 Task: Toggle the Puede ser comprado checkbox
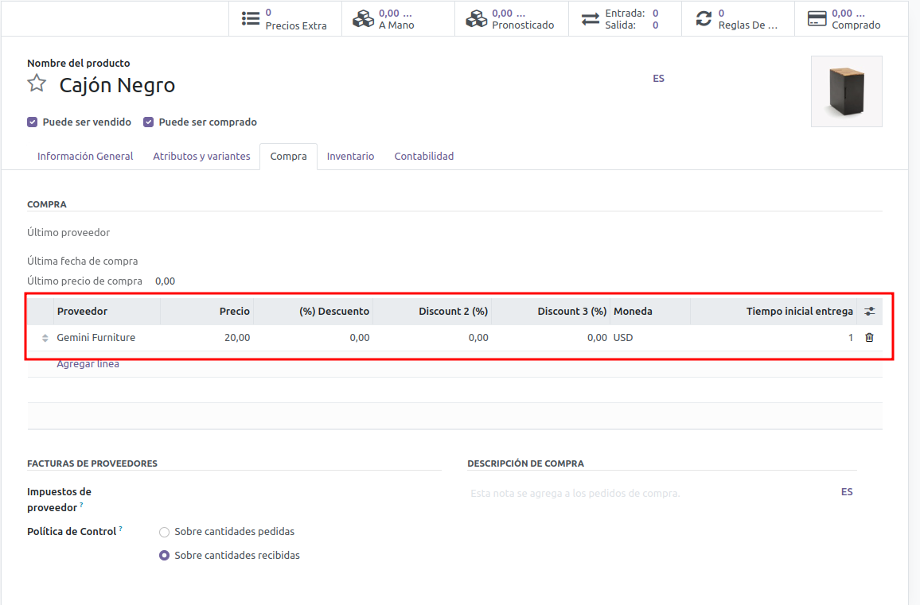point(149,122)
